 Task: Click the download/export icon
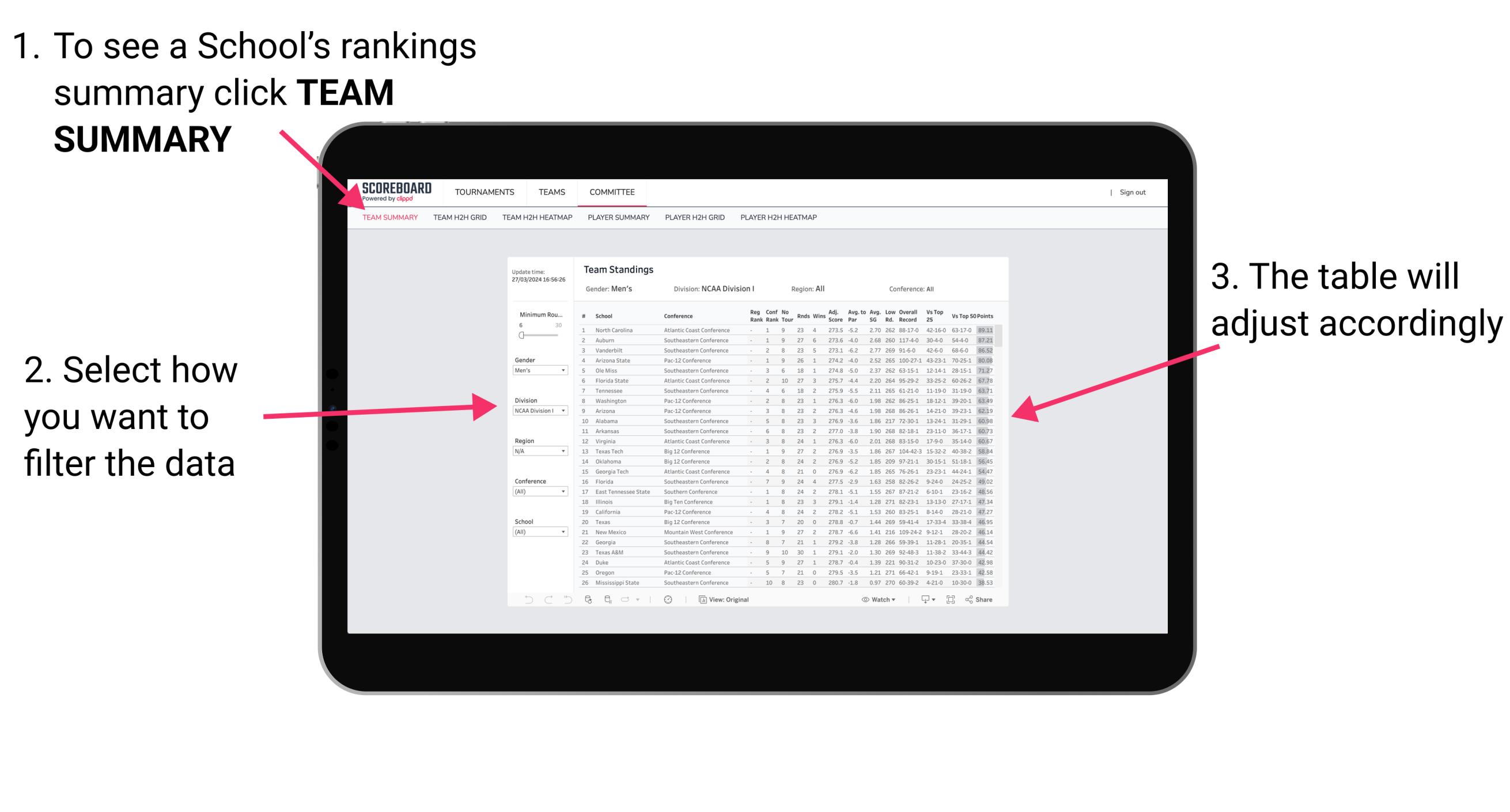(x=925, y=600)
